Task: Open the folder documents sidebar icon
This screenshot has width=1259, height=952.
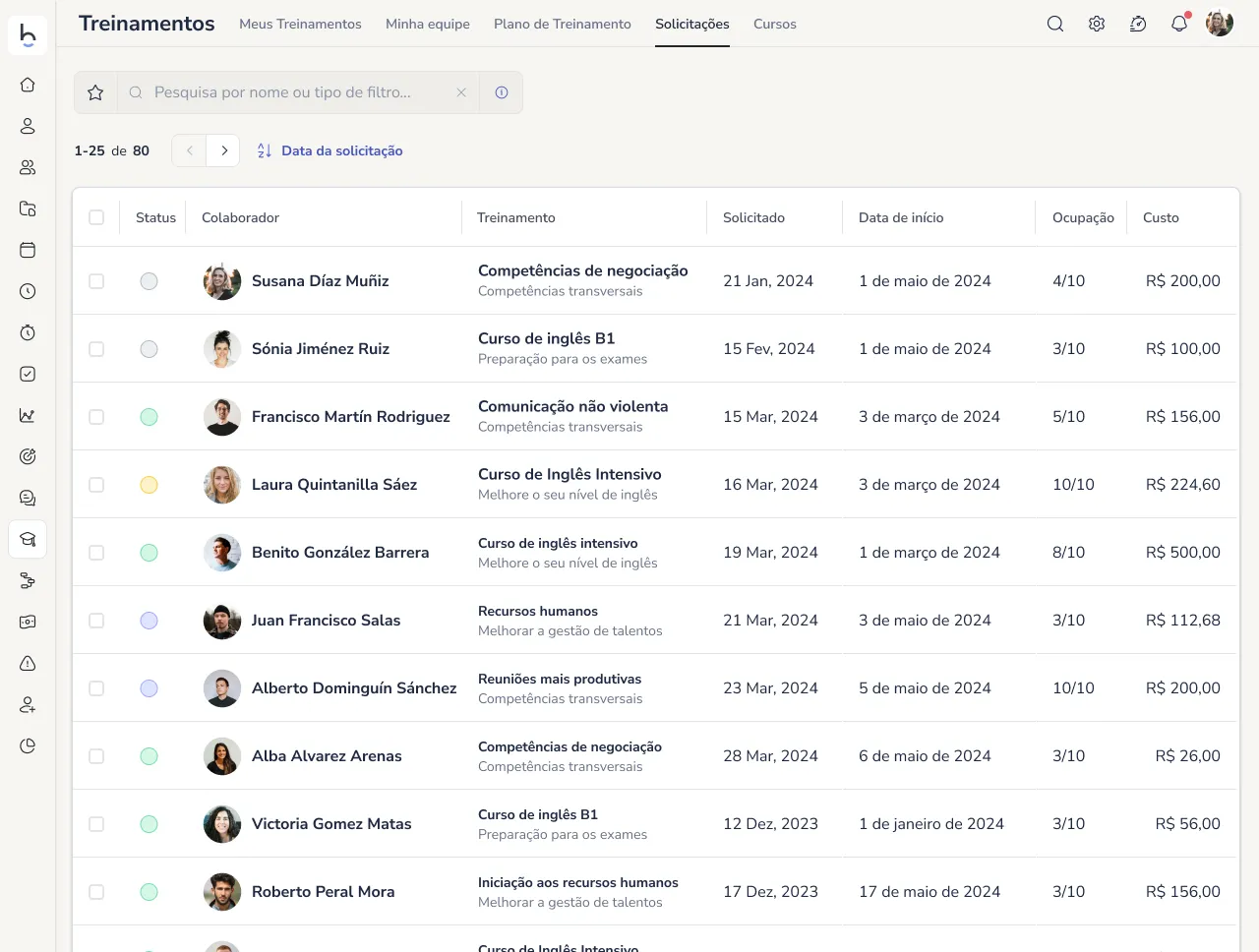Action: point(28,208)
